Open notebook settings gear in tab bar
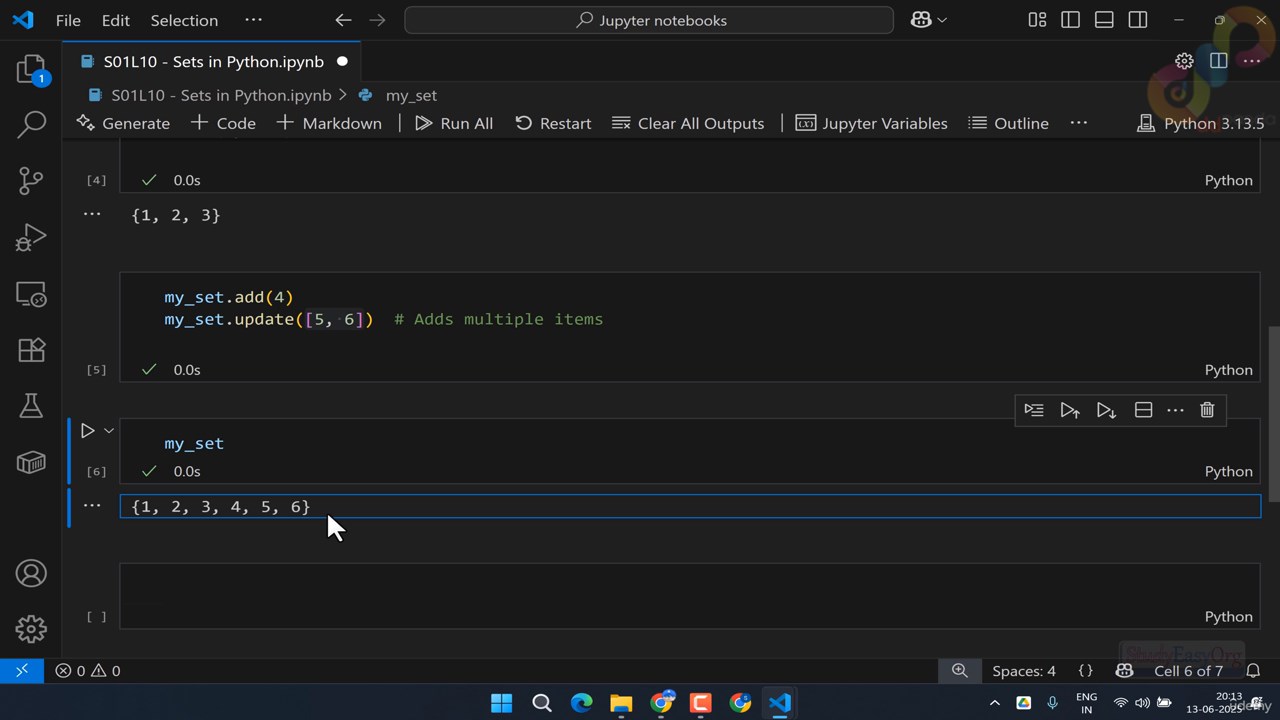This screenshot has height=720, width=1280. 1184,61
